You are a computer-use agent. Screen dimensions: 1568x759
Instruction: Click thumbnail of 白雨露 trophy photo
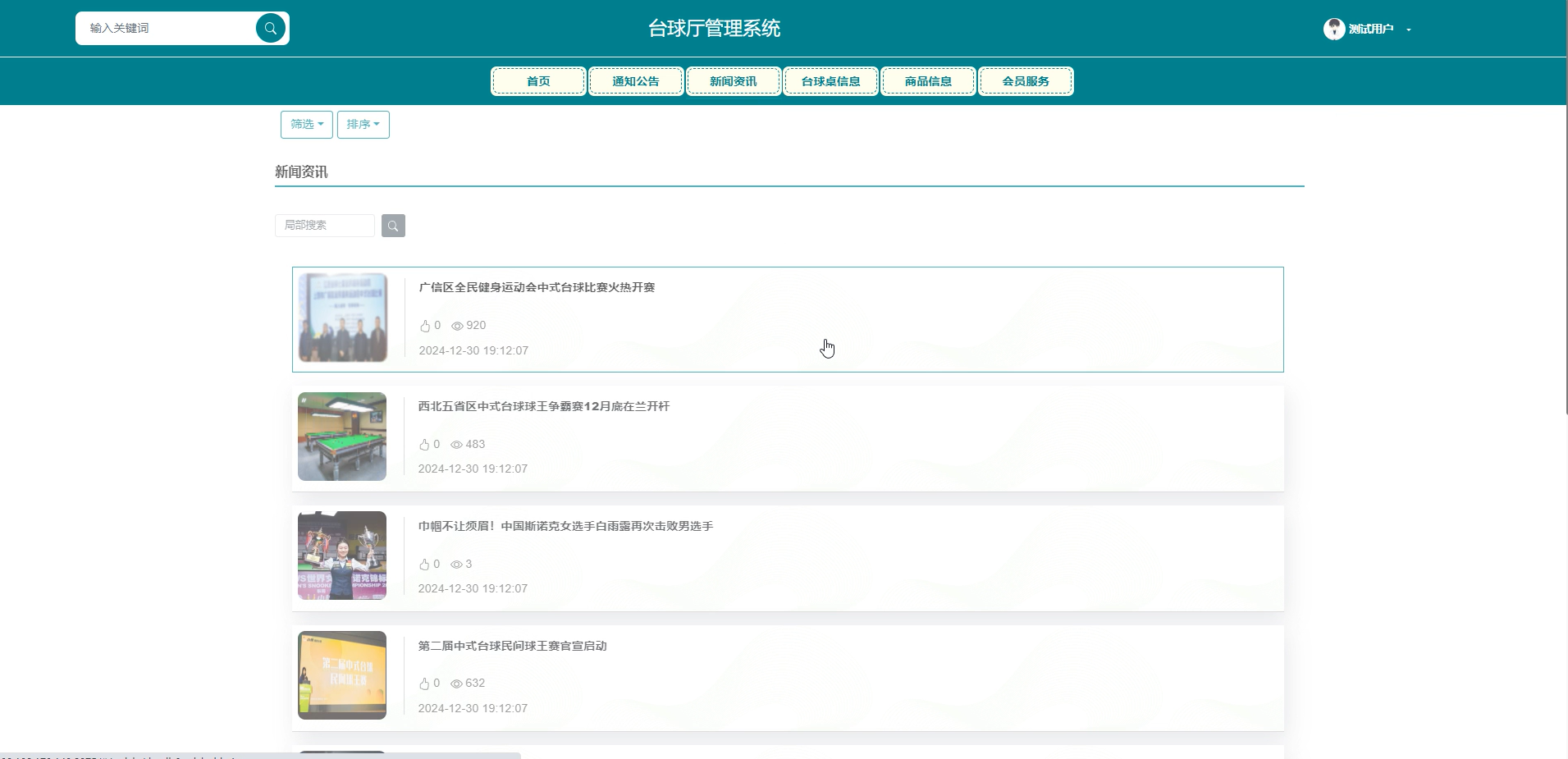coord(342,556)
